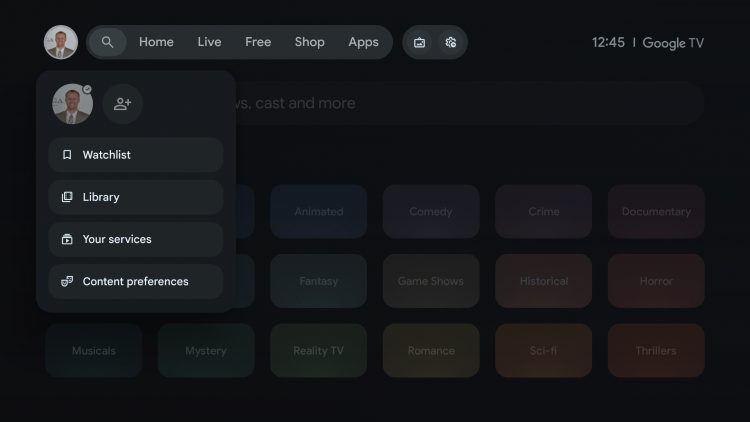Image resolution: width=750 pixels, height=422 pixels.
Task: Open the settings gear icon
Action: click(x=451, y=43)
